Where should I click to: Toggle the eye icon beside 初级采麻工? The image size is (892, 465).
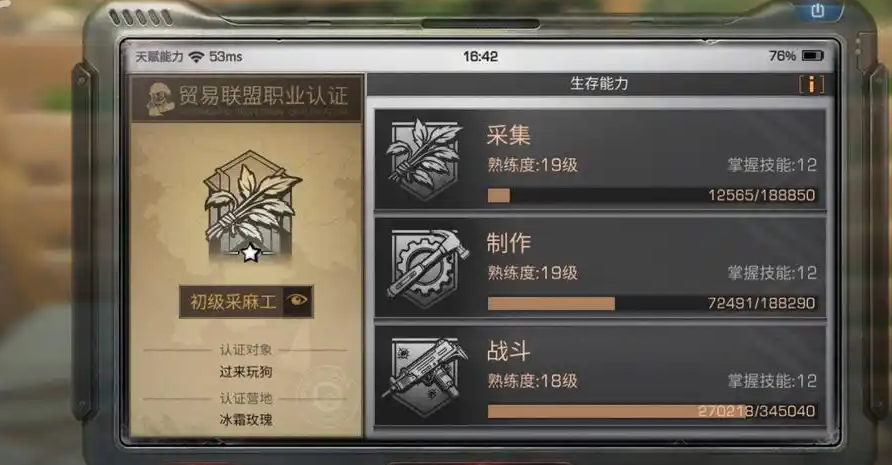(298, 300)
